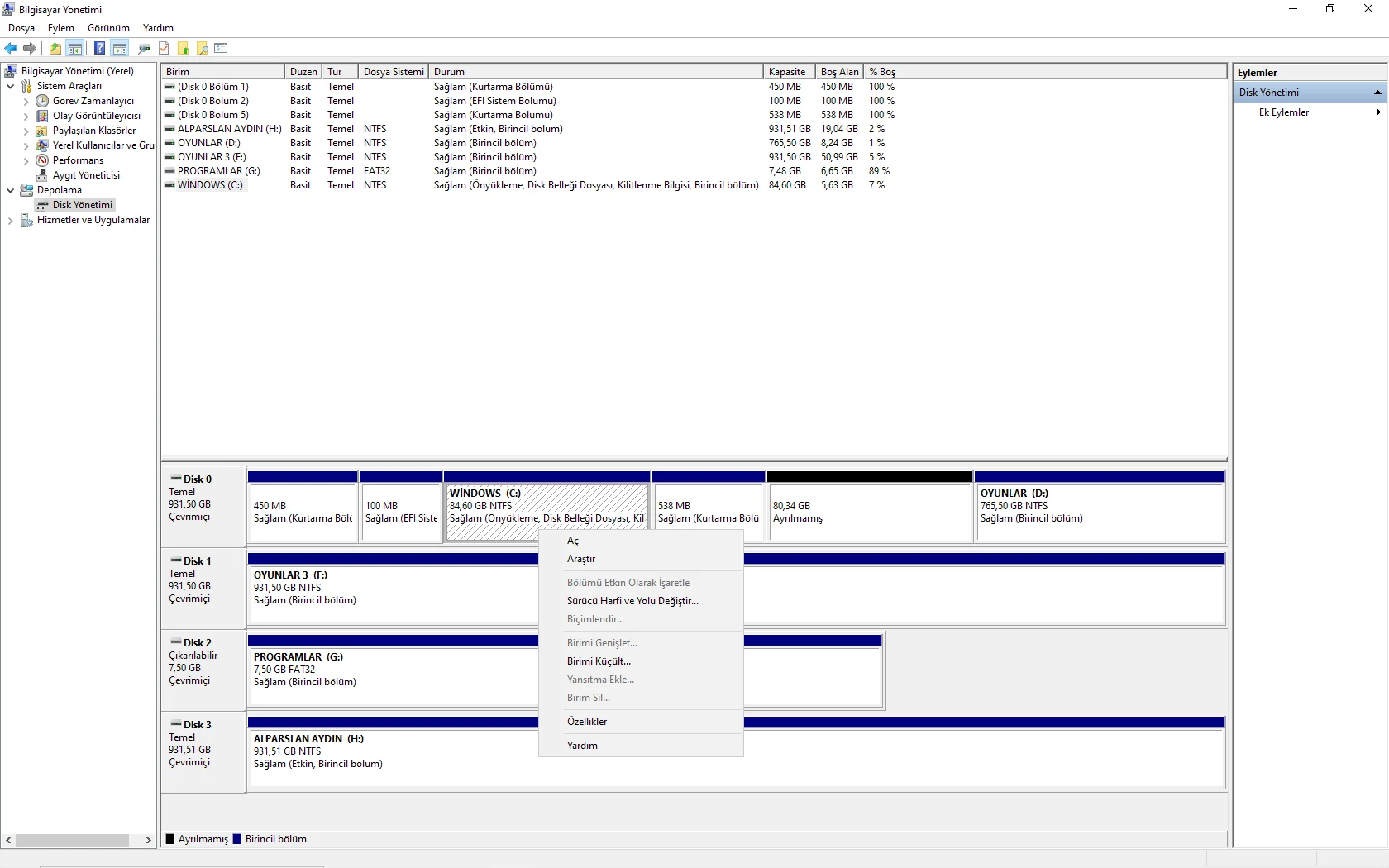
Task: Expand the Performans node
Action: click(26, 160)
